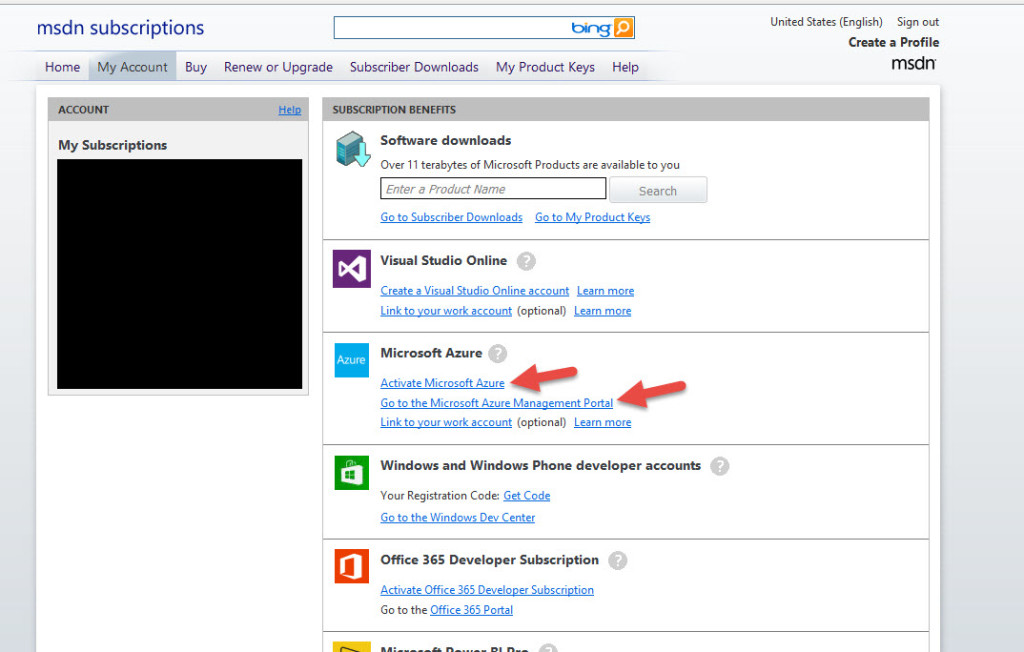
Task: Click the msdn subscriptions logo
Action: 120,27
